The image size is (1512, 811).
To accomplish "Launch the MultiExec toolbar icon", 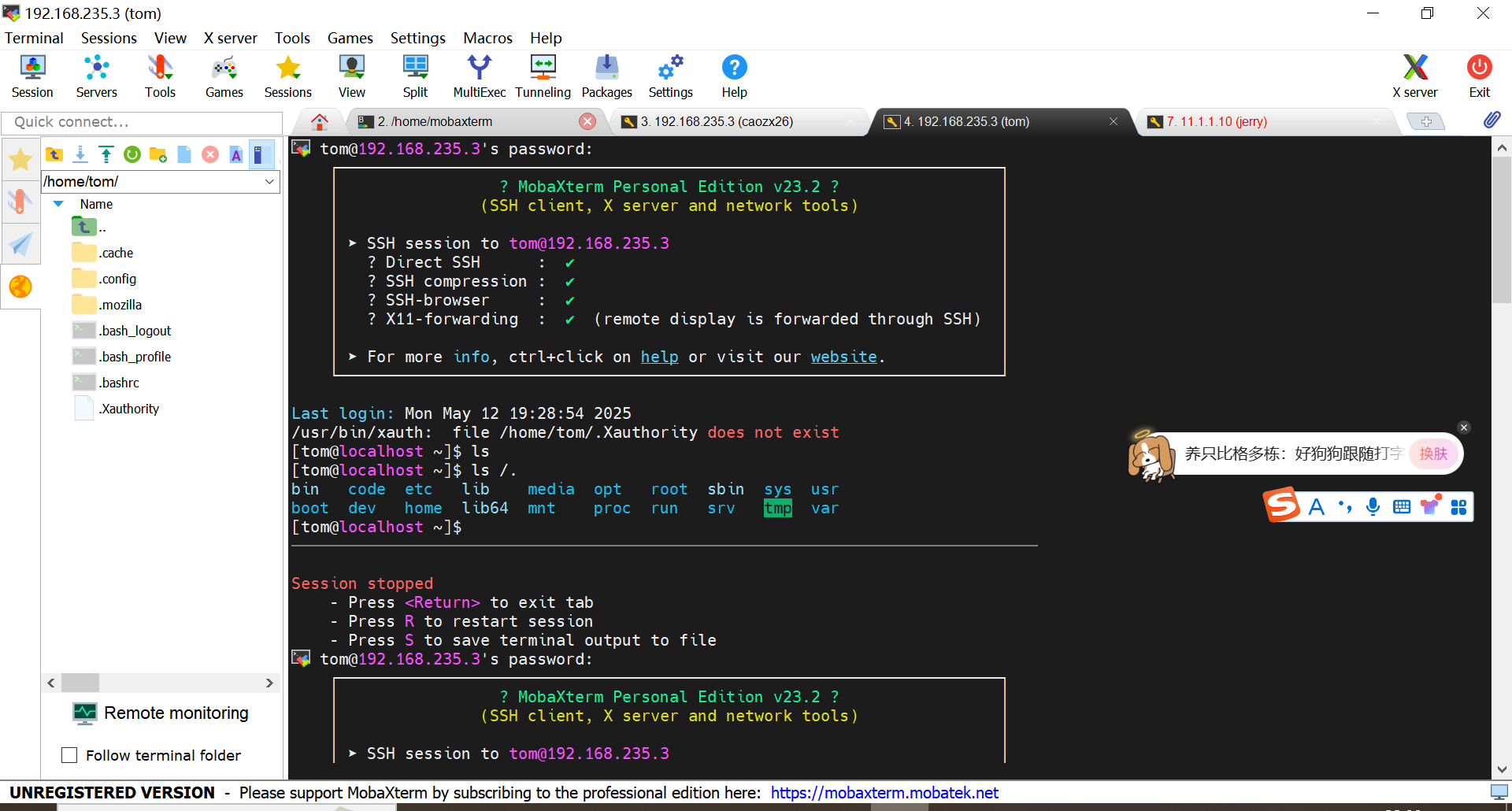I will pos(479,76).
